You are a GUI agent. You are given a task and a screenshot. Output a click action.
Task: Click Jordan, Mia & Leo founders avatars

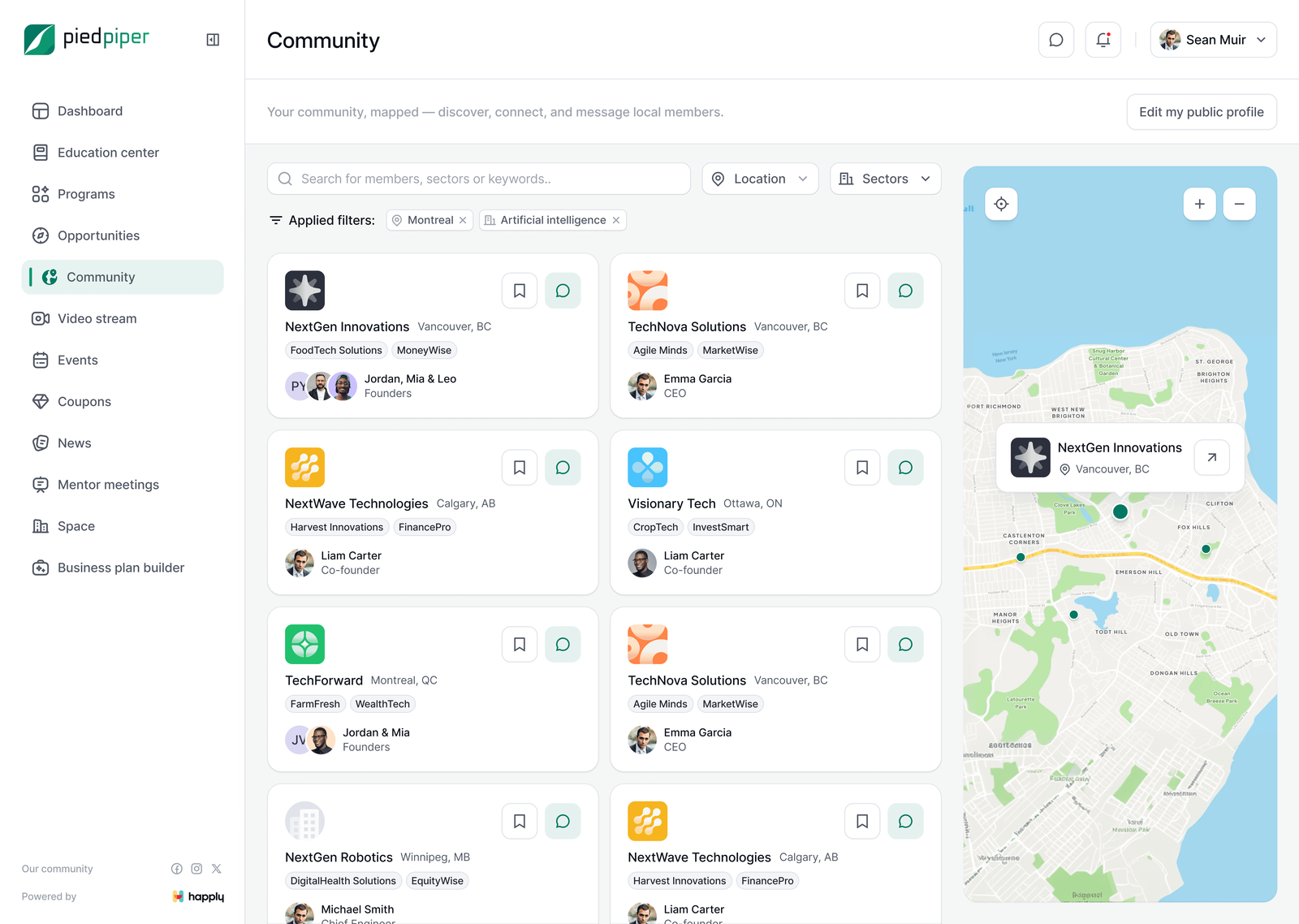click(x=322, y=386)
